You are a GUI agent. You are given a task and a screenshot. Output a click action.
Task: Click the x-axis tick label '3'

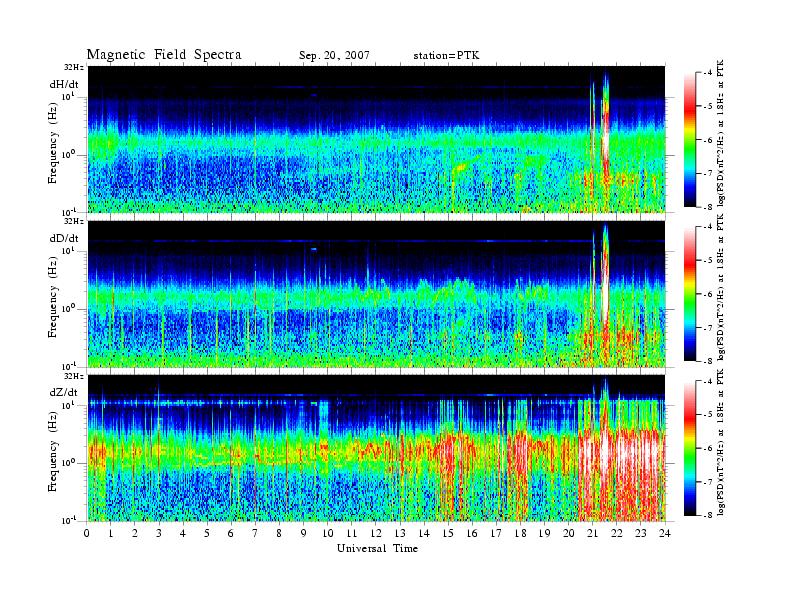coord(160,533)
